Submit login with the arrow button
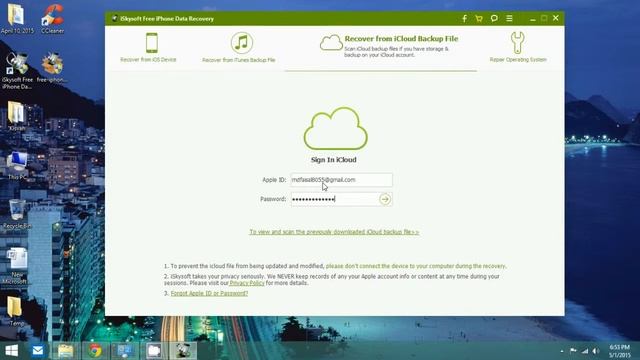This screenshot has width=640, height=360. (x=385, y=199)
